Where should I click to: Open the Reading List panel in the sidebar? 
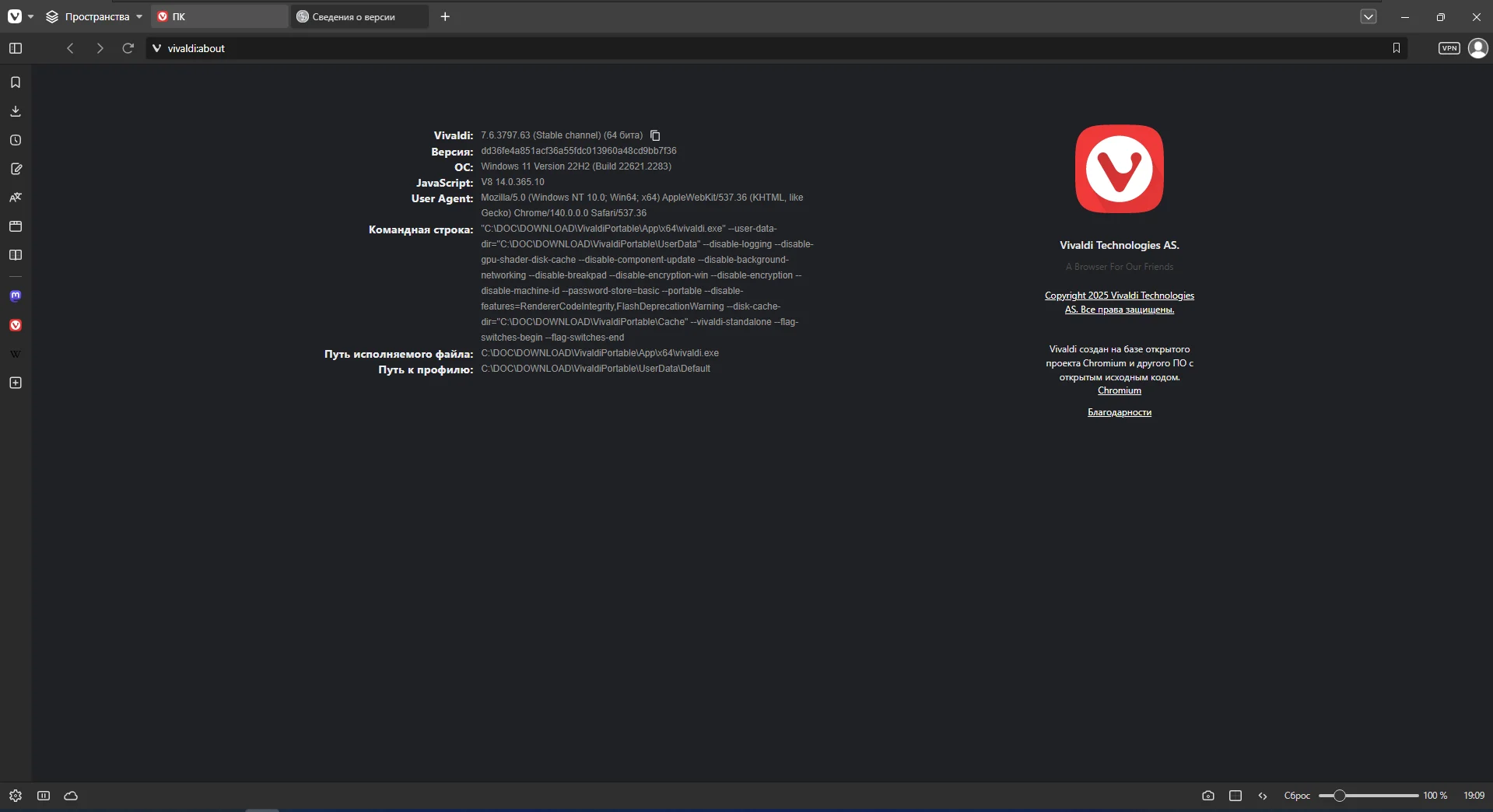click(16, 255)
